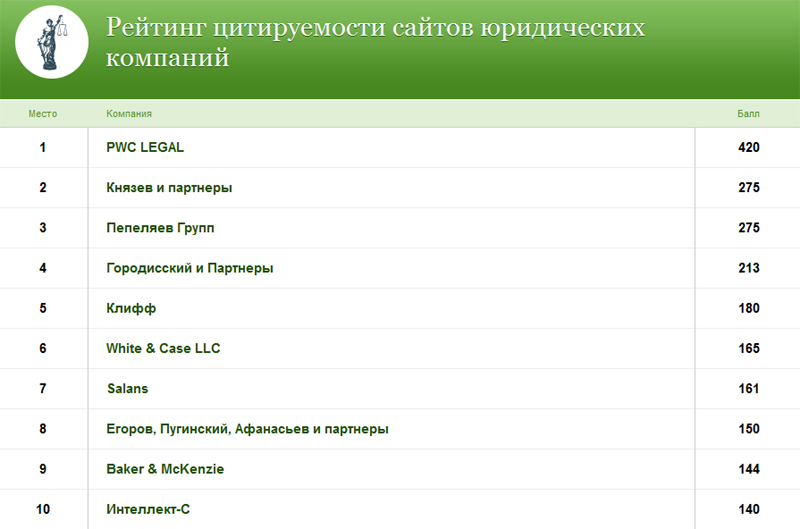The width and height of the screenshot is (800, 529).
Task: Open the 'Городисский и Партнеры' company link
Action: (190, 268)
